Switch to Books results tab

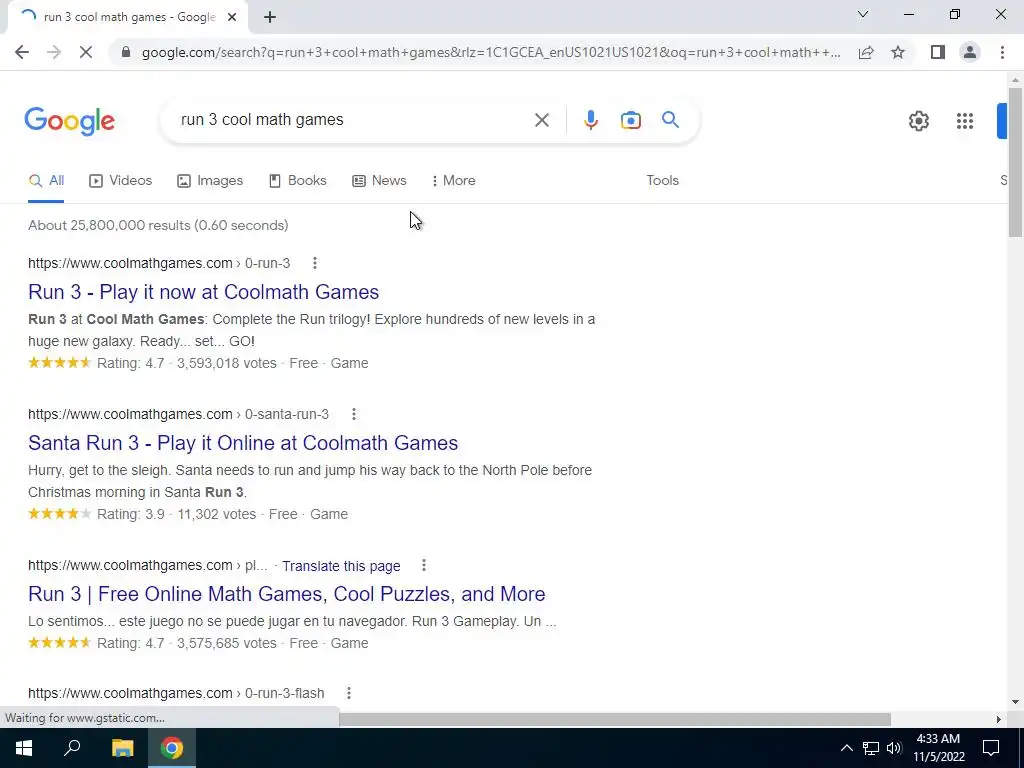[298, 181]
